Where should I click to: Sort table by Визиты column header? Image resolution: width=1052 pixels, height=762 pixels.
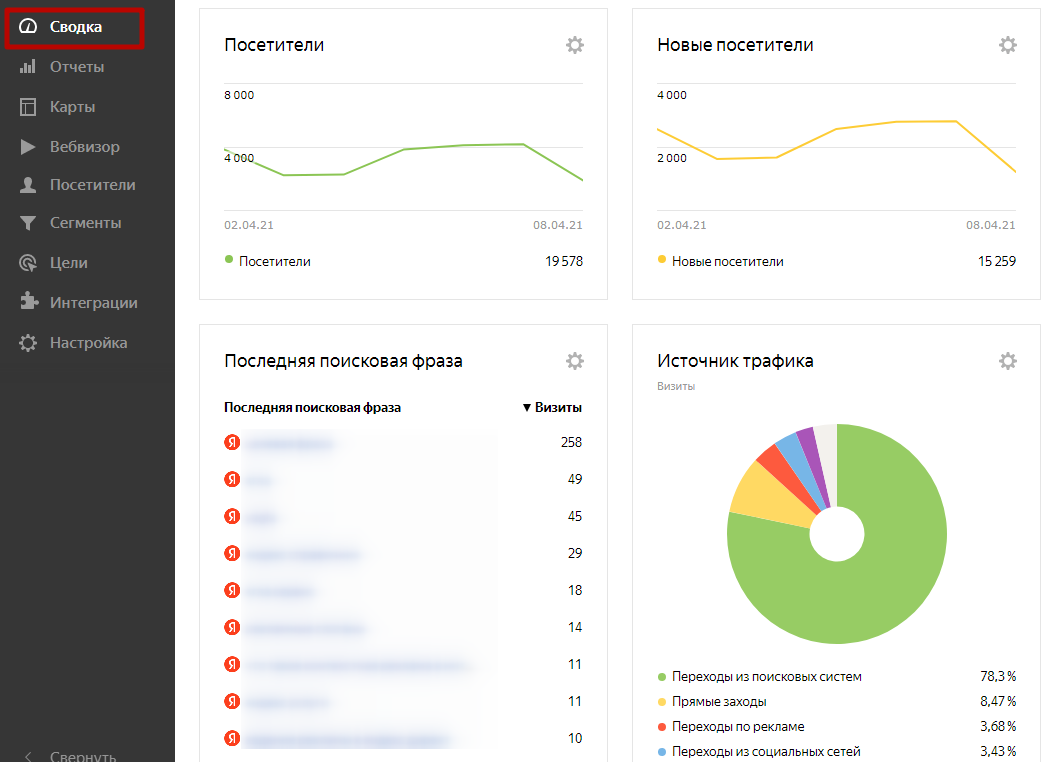click(552, 408)
